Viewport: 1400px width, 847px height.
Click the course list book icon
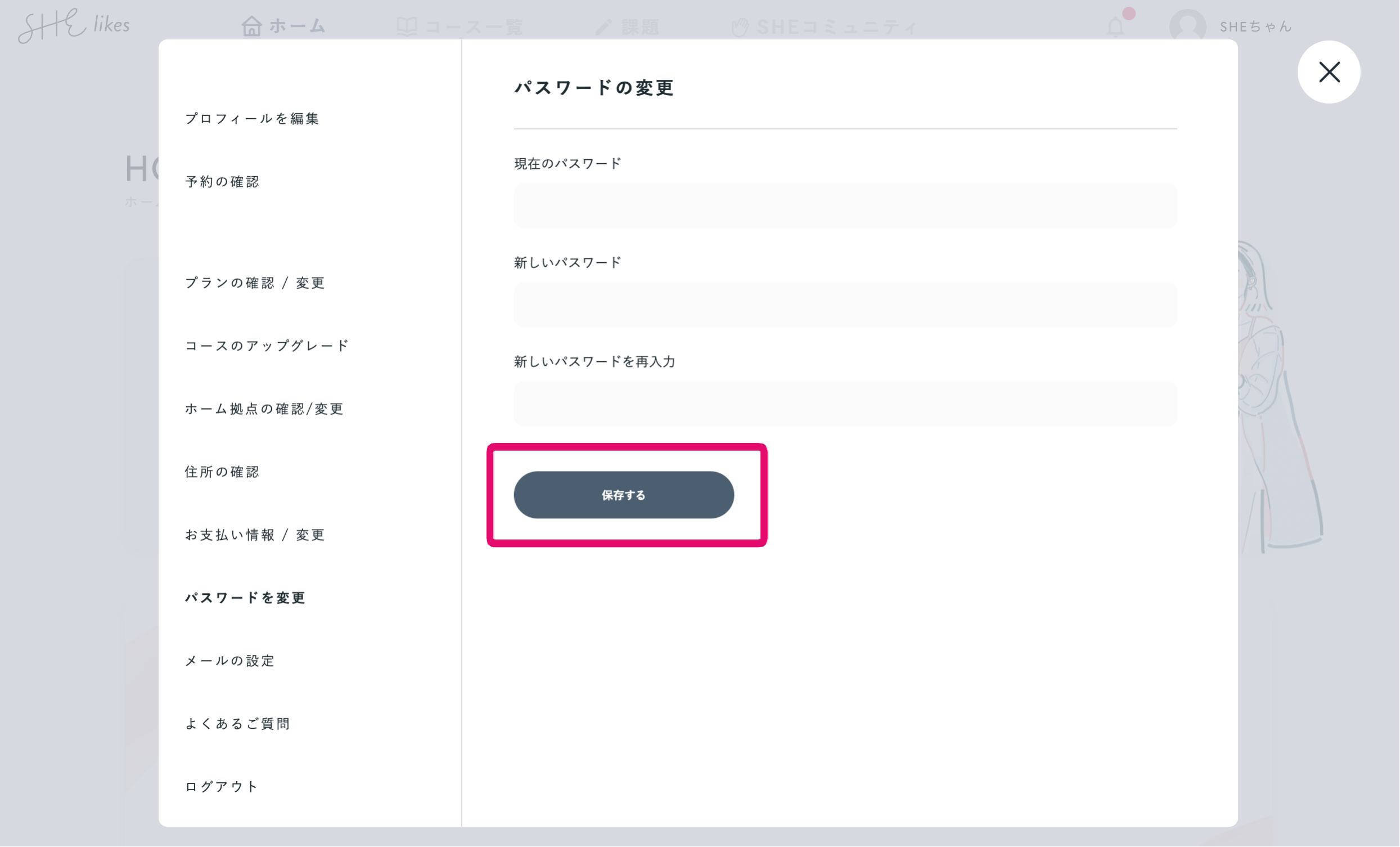pos(407,26)
